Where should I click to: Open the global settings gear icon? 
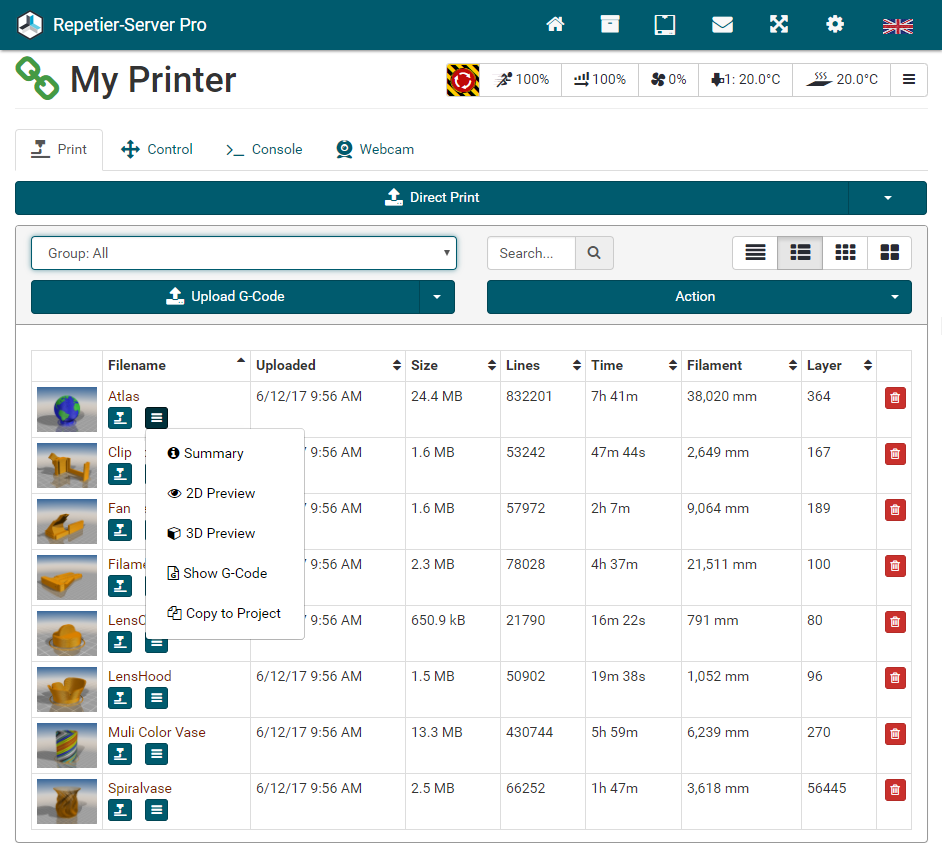click(834, 25)
